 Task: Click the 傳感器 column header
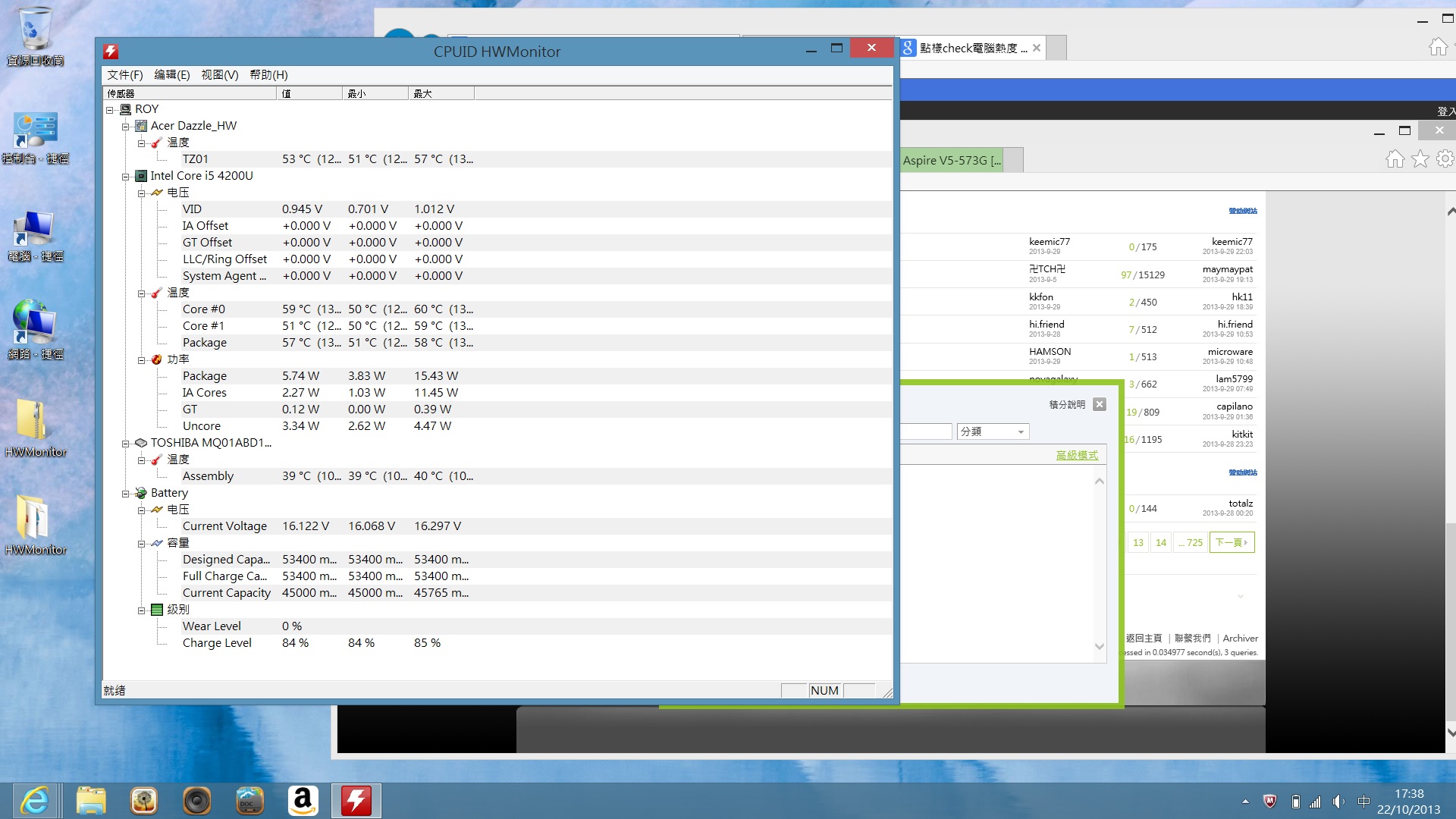(190, 93)
